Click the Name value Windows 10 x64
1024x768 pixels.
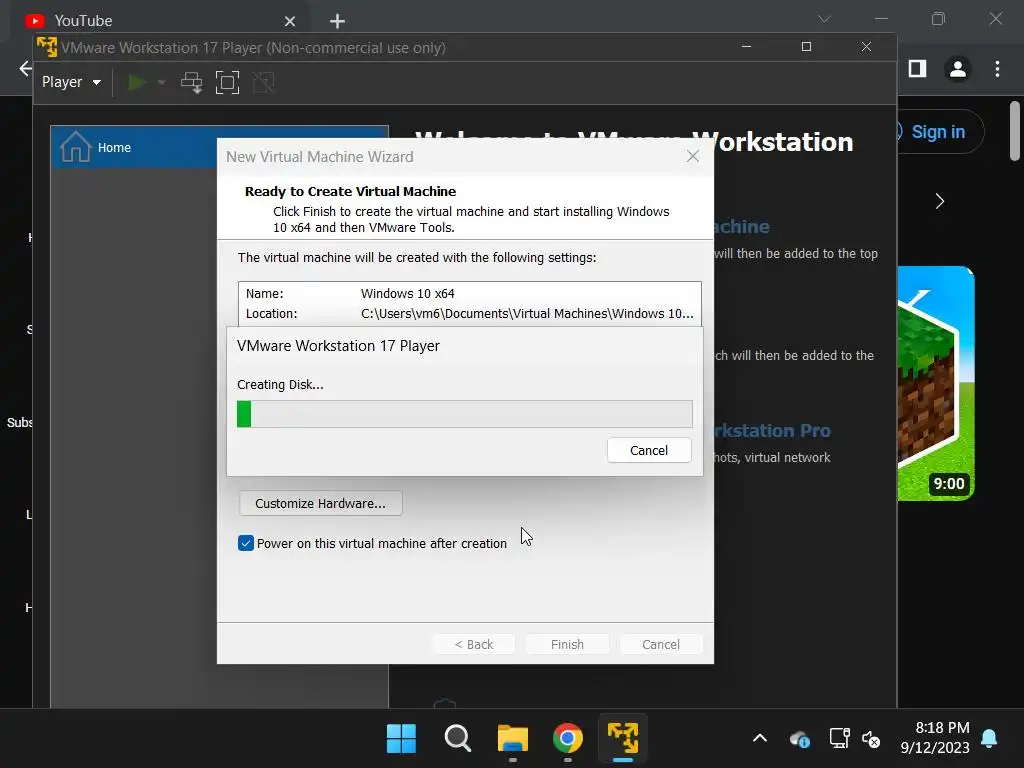click(408, 293)
